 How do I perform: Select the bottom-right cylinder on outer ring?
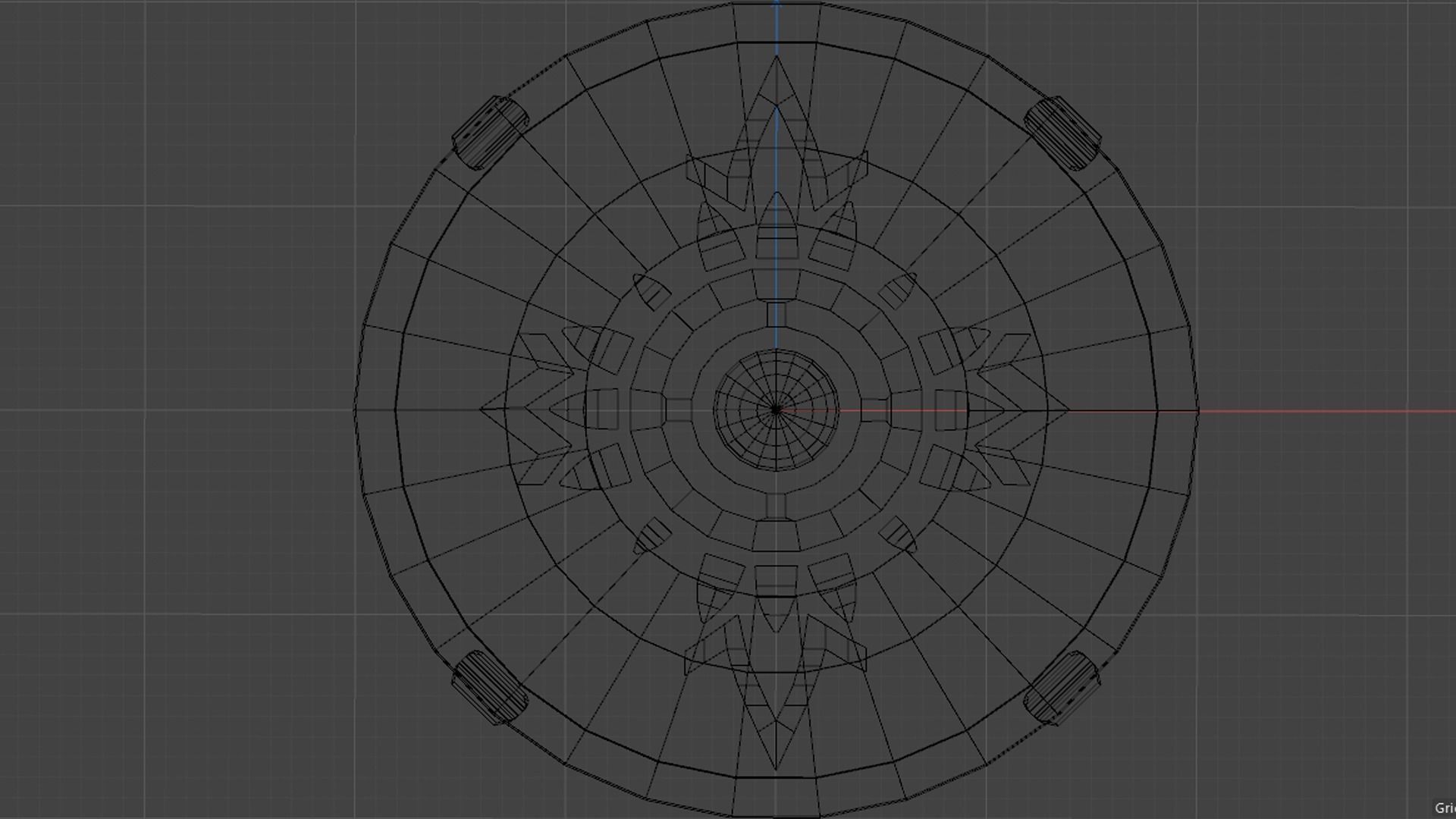[x=1062, y=687]
